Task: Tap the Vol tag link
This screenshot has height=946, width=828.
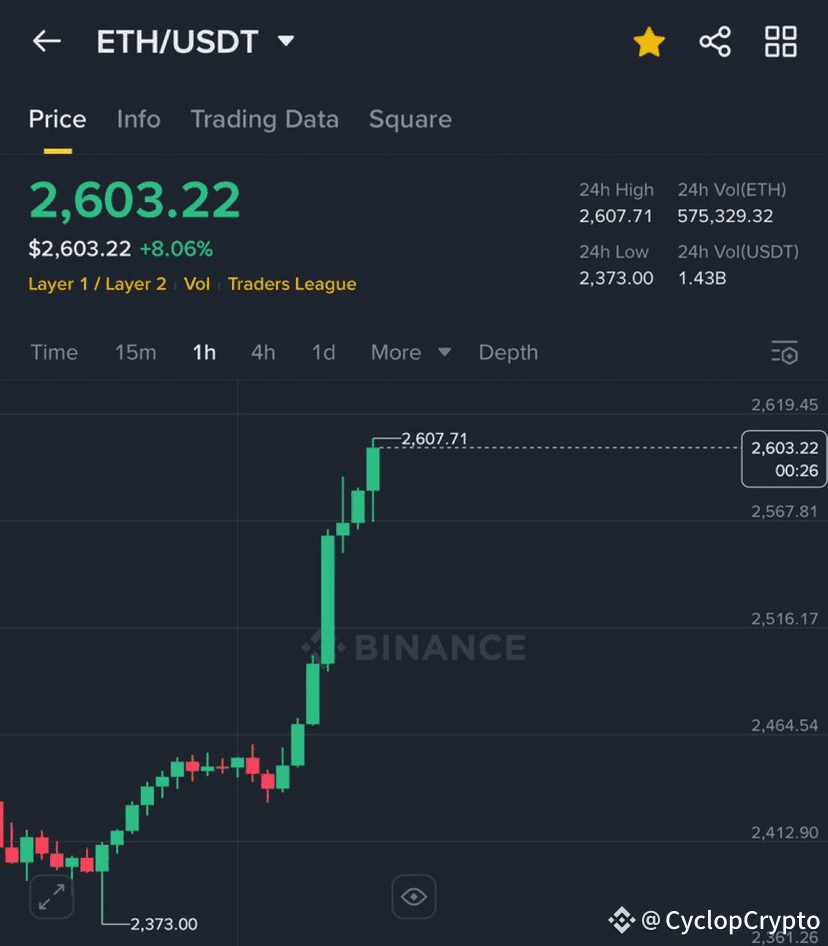Action: coord(197,284)
